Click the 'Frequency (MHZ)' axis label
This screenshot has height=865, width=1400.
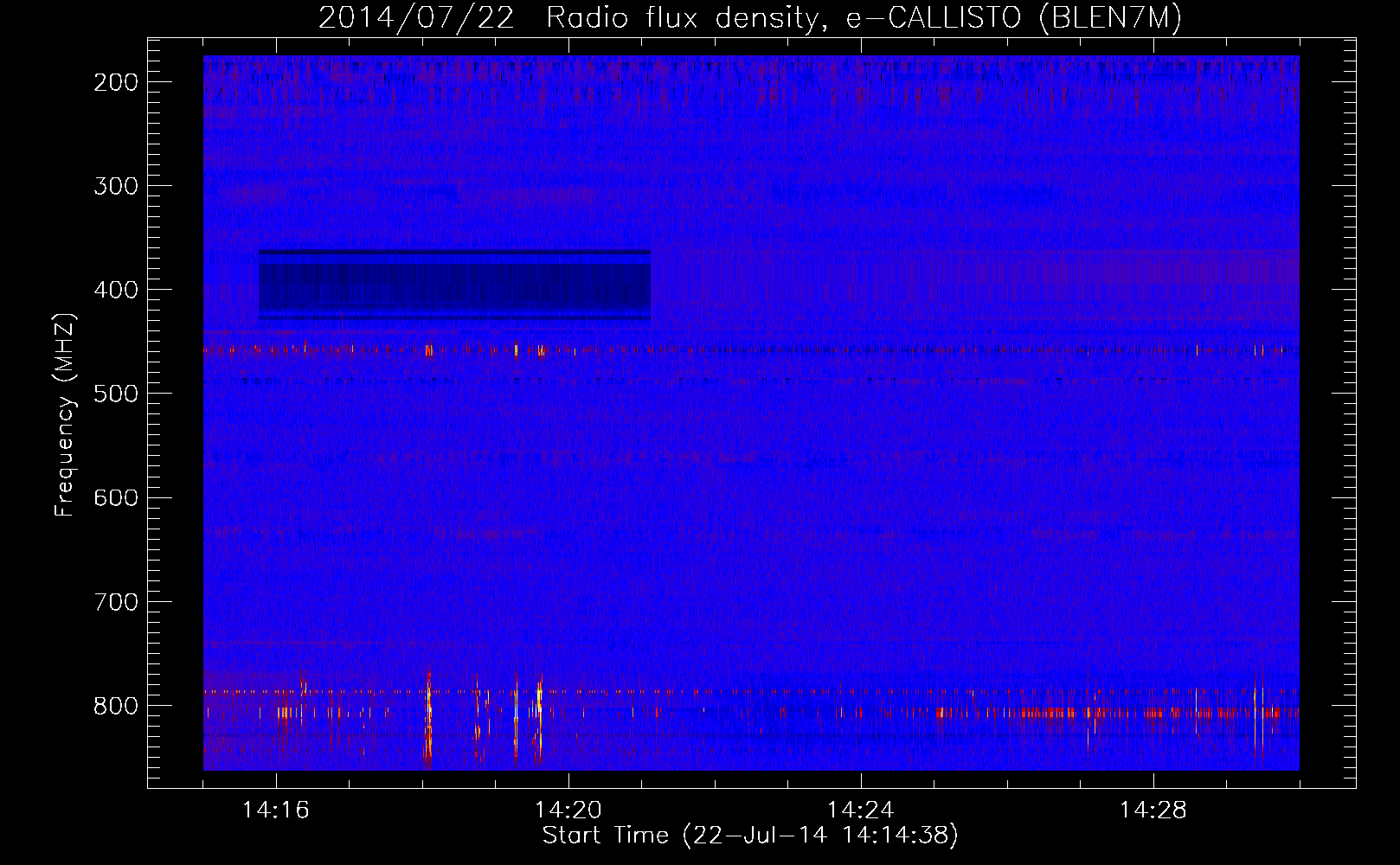click(x=65, y=415)
